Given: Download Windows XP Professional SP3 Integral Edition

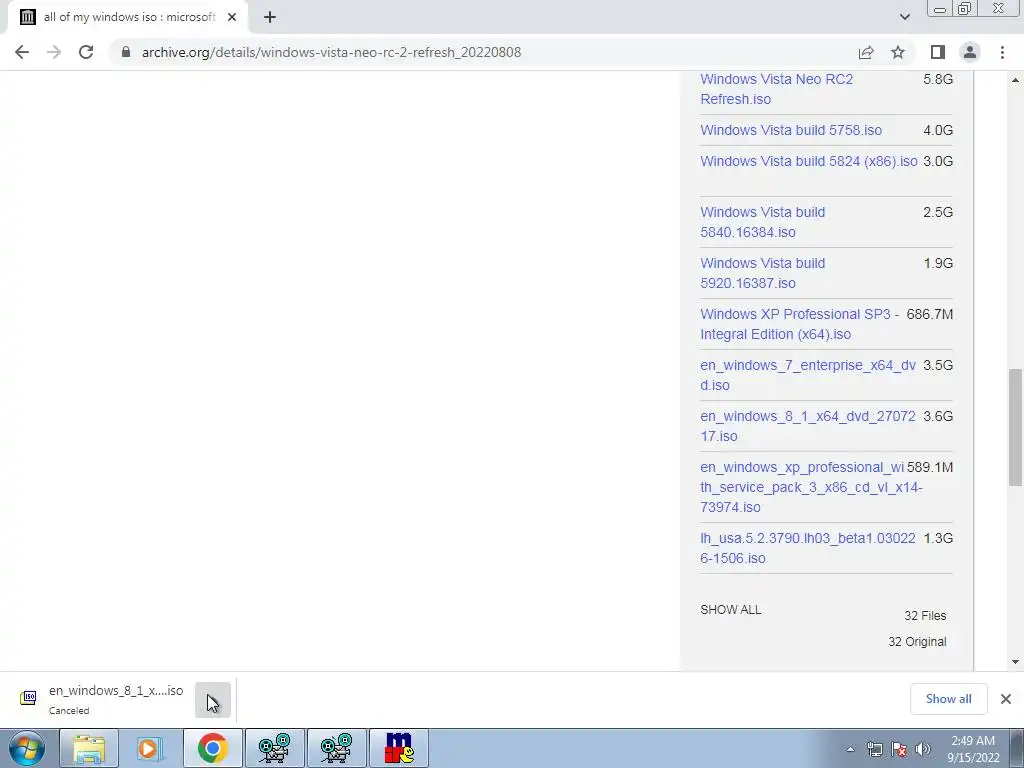Looking at the screenshot, I should (799, 324).
